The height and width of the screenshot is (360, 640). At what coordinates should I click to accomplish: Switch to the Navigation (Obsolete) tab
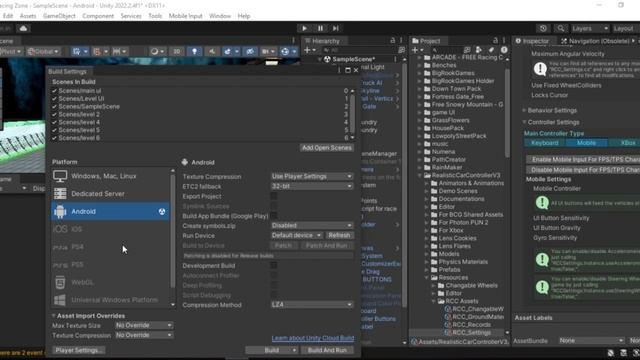click(596, 41)
